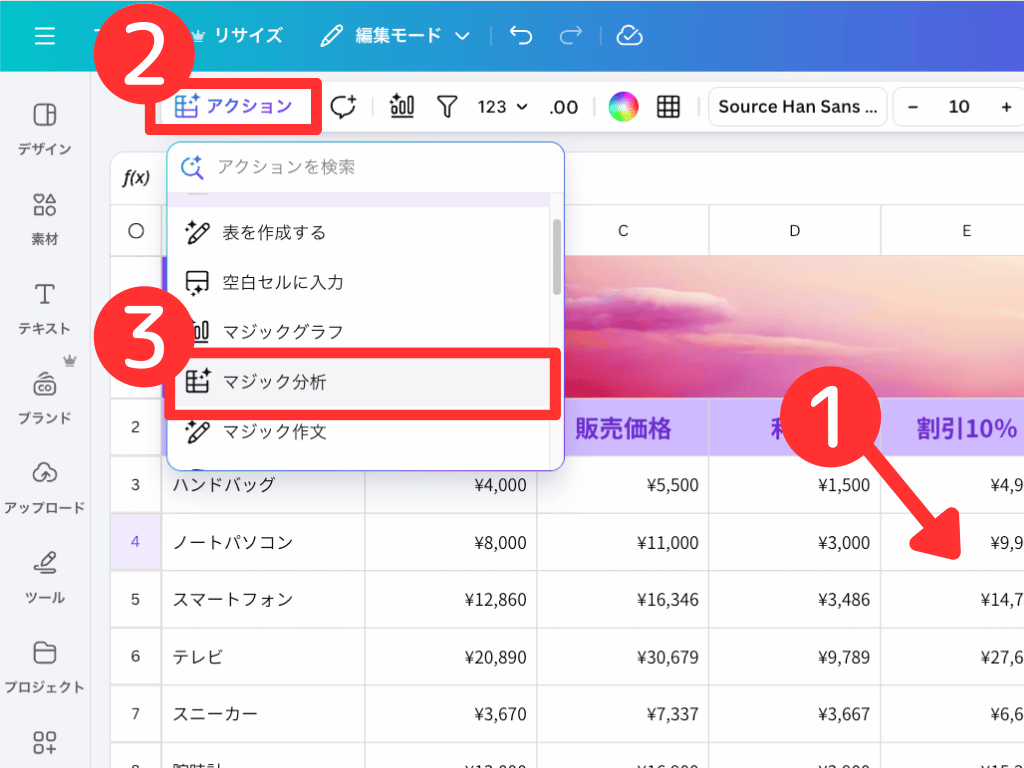The image size is (1024, 768).
Task: Open the アクション menu button
Action: click(x=234, y=107)
